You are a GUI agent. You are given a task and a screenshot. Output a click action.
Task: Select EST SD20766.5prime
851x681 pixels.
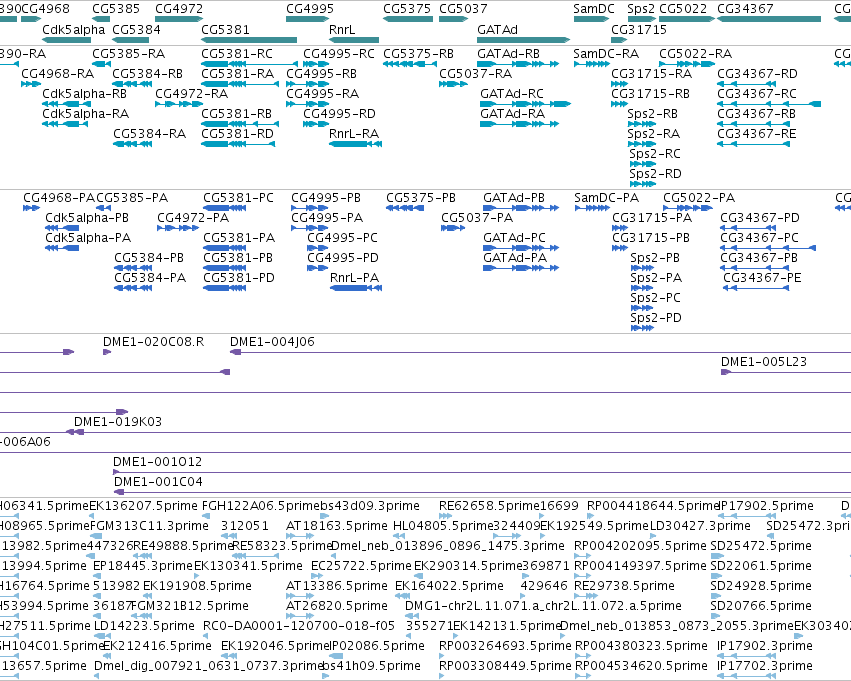pyautogui.click(x=761, y=606)
